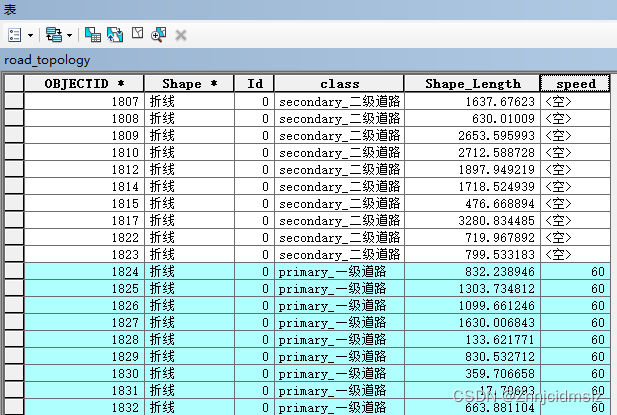Viewport: 617px width, 415px height.
Task: Click Clear Selection icon
Action: (x=137, y=33)
